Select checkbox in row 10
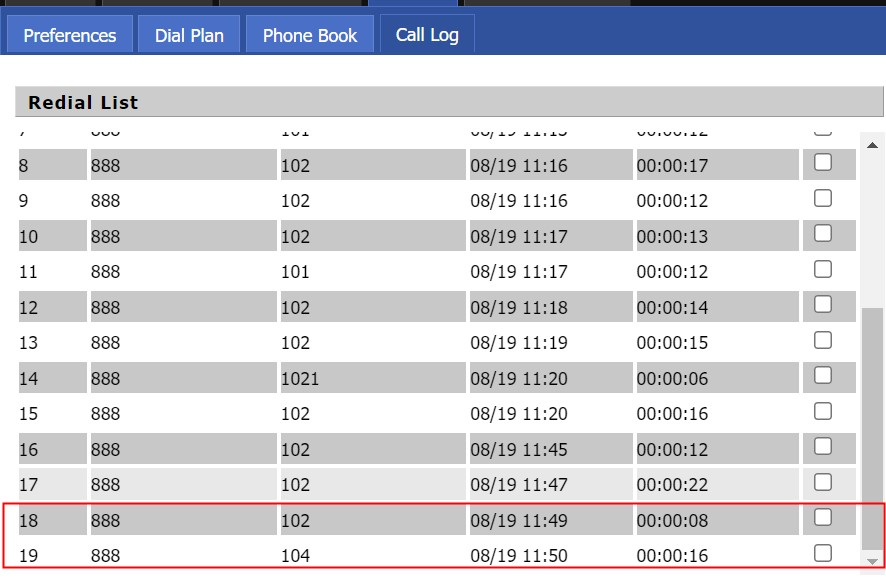Screen dimensions: 886x581 (x=823, y=233)
